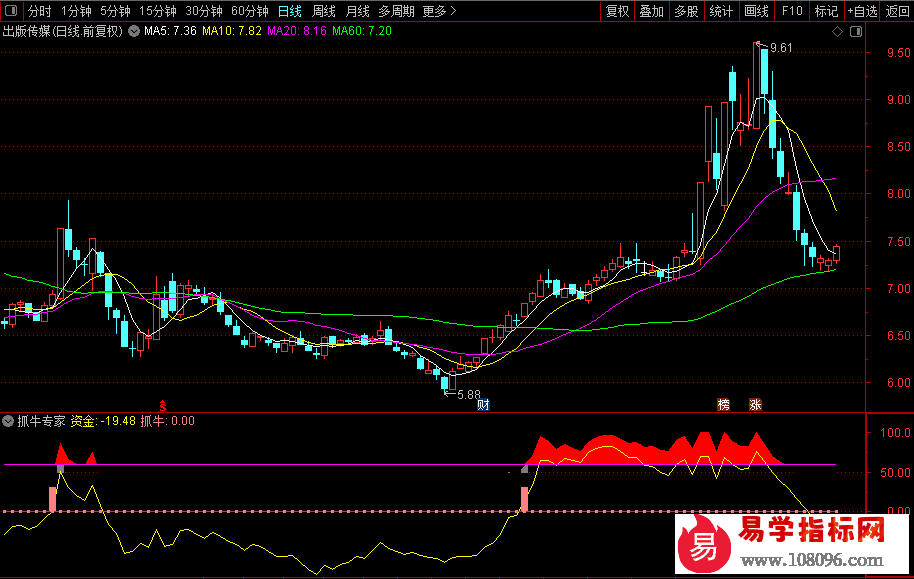Click the 9.61 high price label

pyautogui.click(x=781, y=48)
